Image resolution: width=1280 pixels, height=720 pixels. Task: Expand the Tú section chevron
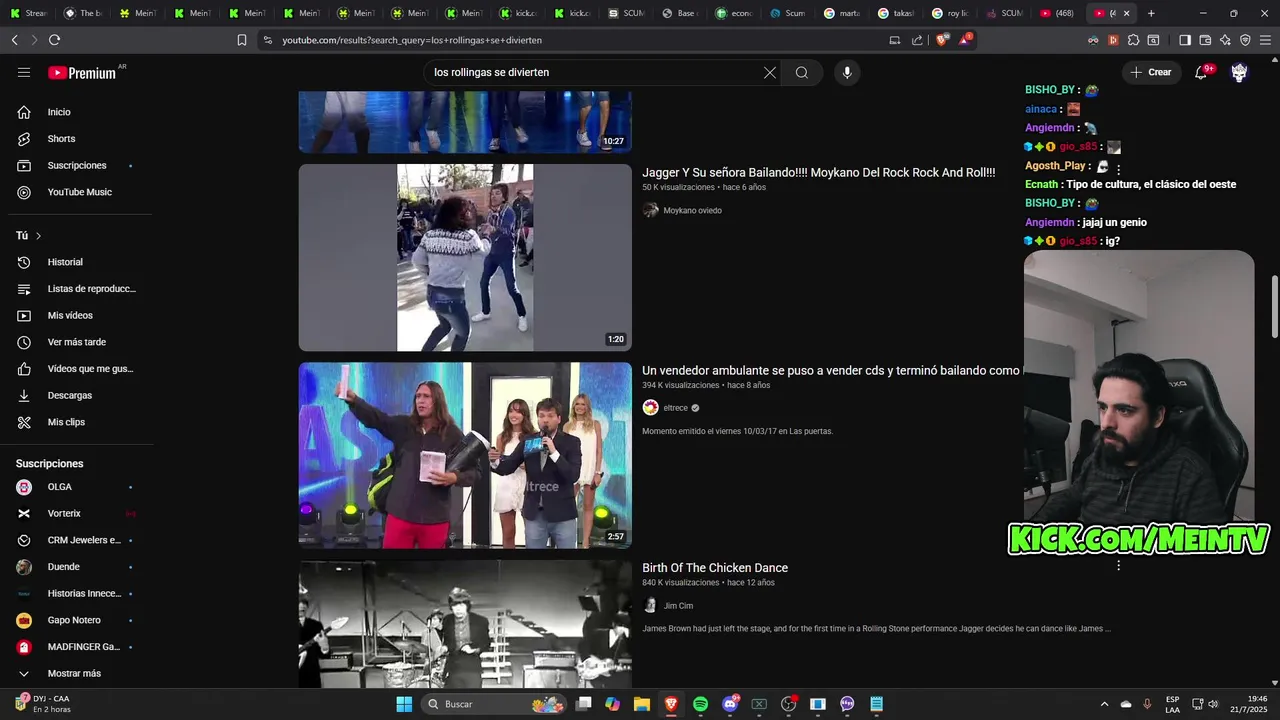[x=38, y=236]
